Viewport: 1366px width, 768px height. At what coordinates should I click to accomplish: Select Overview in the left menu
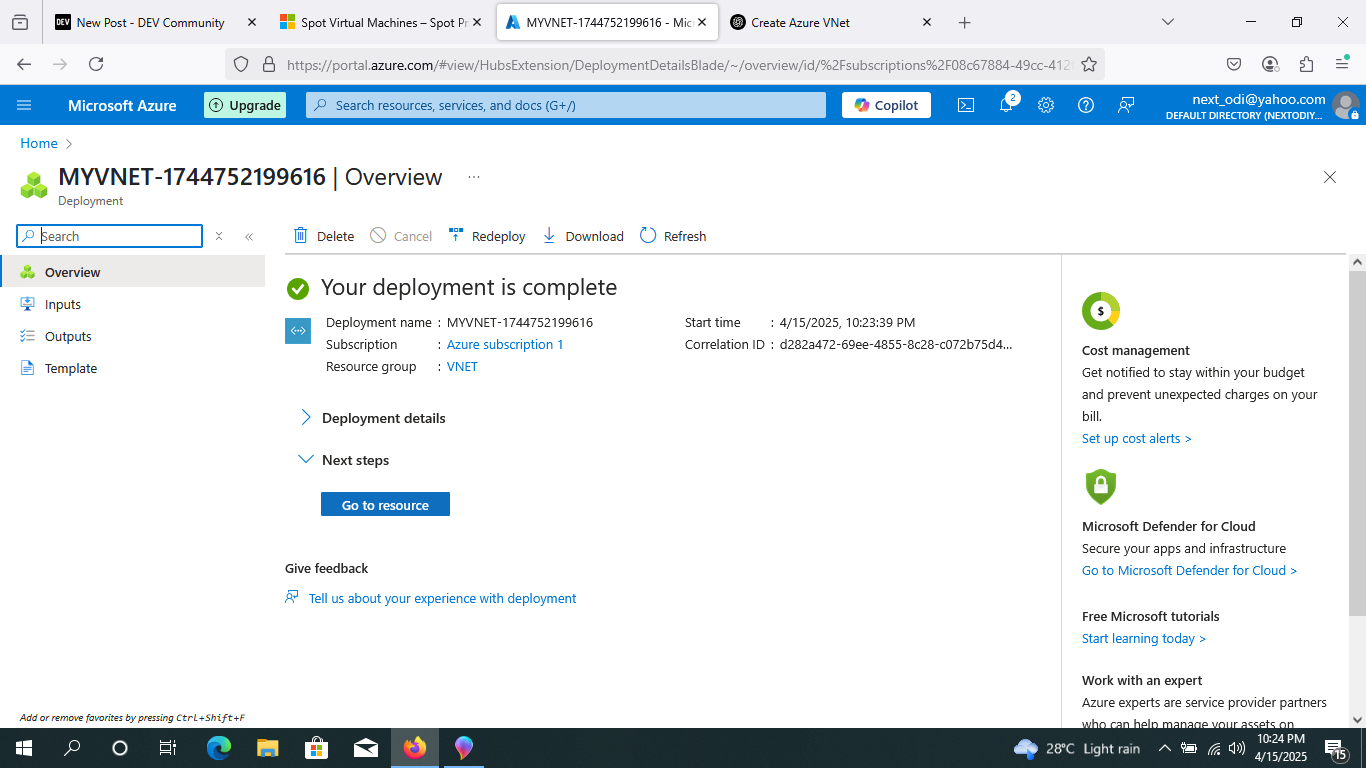pyautogui.click(x=132, y=272)
